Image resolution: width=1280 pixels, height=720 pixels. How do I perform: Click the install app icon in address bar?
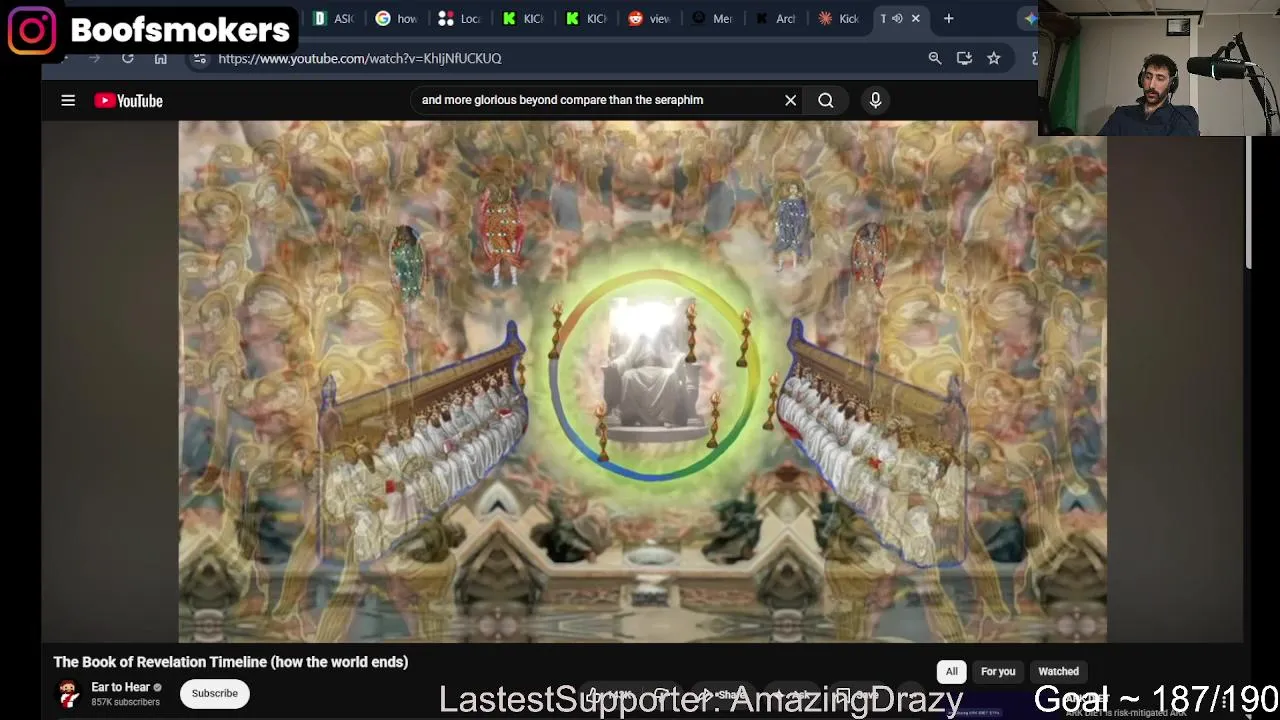(964, 58)
